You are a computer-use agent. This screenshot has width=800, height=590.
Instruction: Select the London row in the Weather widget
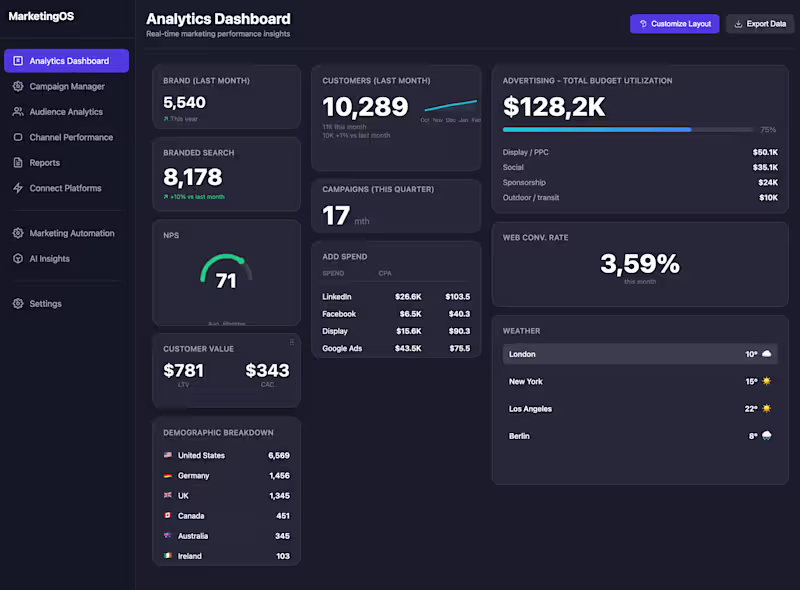pos(640,354)
